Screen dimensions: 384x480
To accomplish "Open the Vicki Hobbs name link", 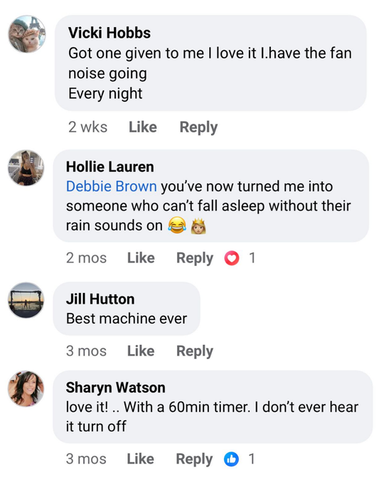I will pyautogui.click(x=109, y=33).
